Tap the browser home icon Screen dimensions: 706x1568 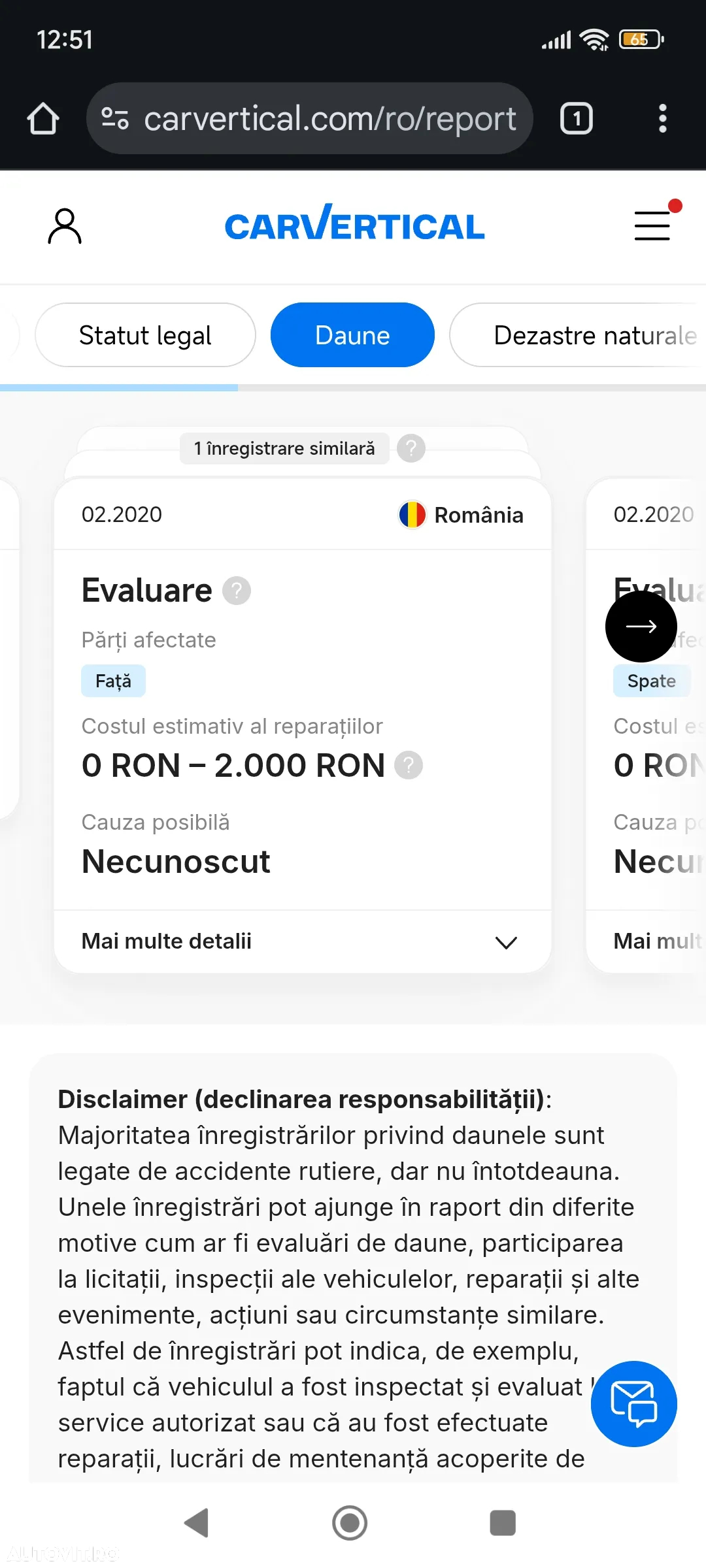pyautogui.click(x=43, y=119)
